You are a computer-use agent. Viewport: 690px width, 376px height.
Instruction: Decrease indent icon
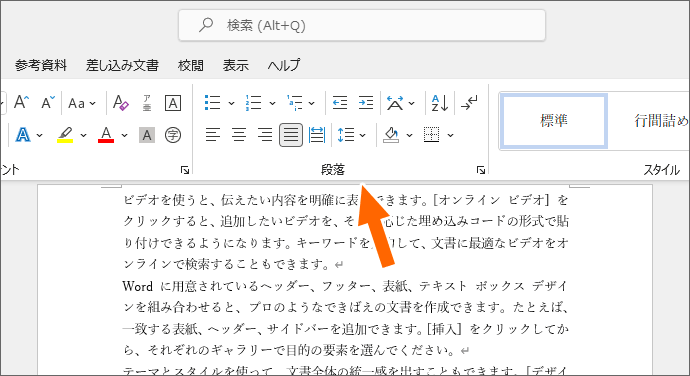(x=340, y=103)
